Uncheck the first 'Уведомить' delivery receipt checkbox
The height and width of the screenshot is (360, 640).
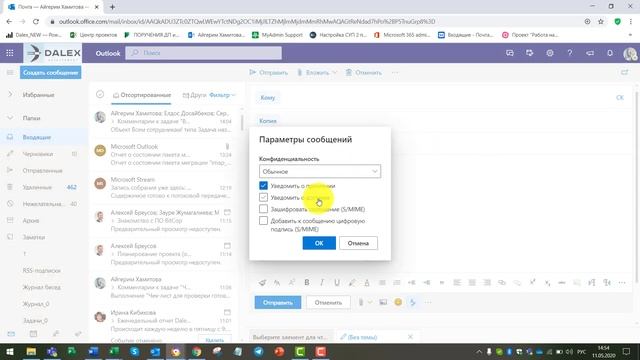click(263, 186)
